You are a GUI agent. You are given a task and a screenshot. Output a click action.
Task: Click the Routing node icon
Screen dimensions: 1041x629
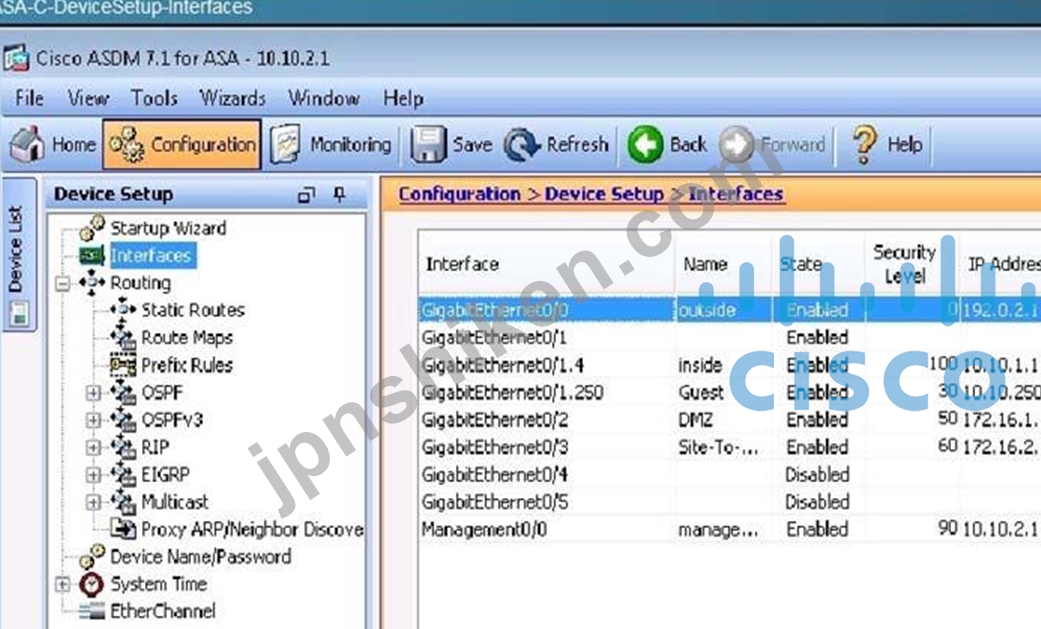[92, 283]
